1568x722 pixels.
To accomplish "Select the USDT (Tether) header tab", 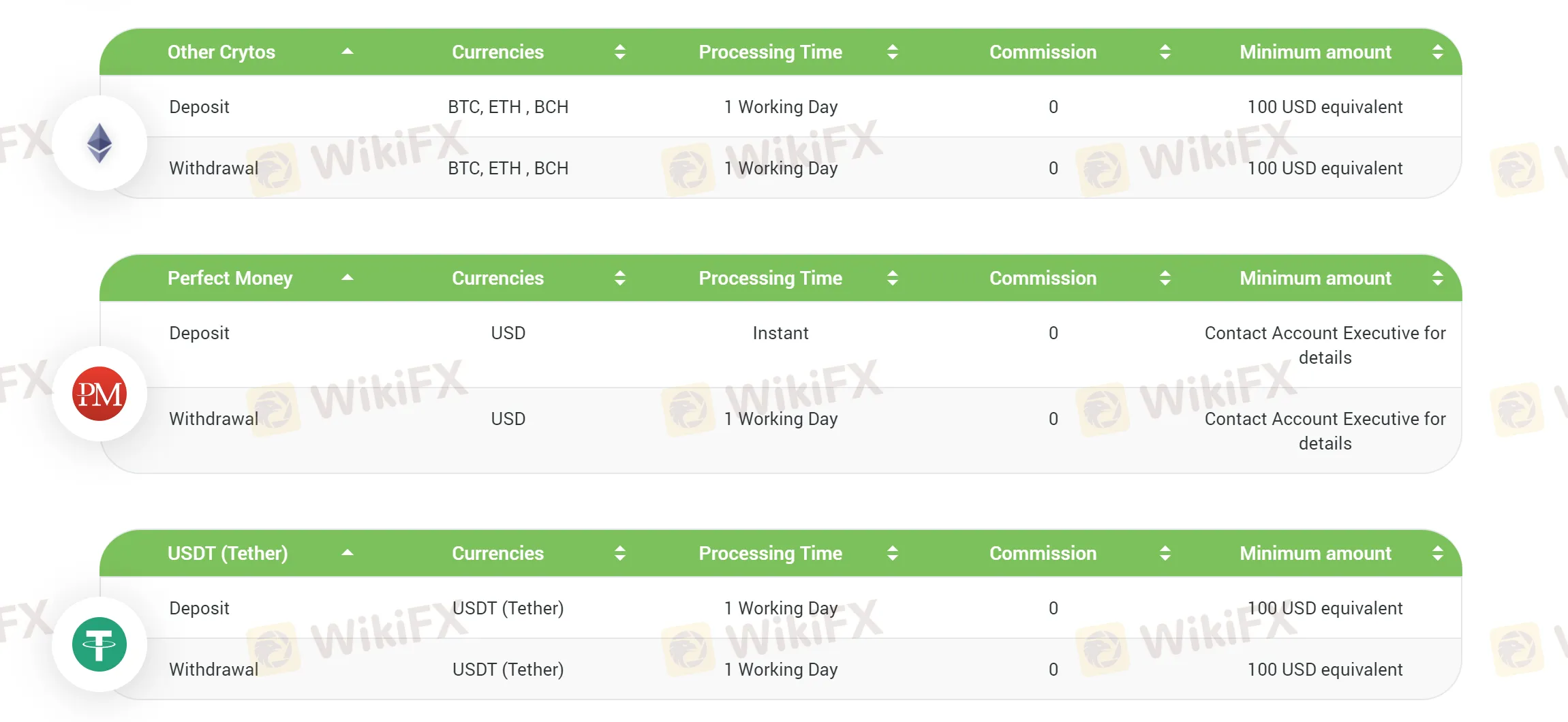I will click(228, 553).
